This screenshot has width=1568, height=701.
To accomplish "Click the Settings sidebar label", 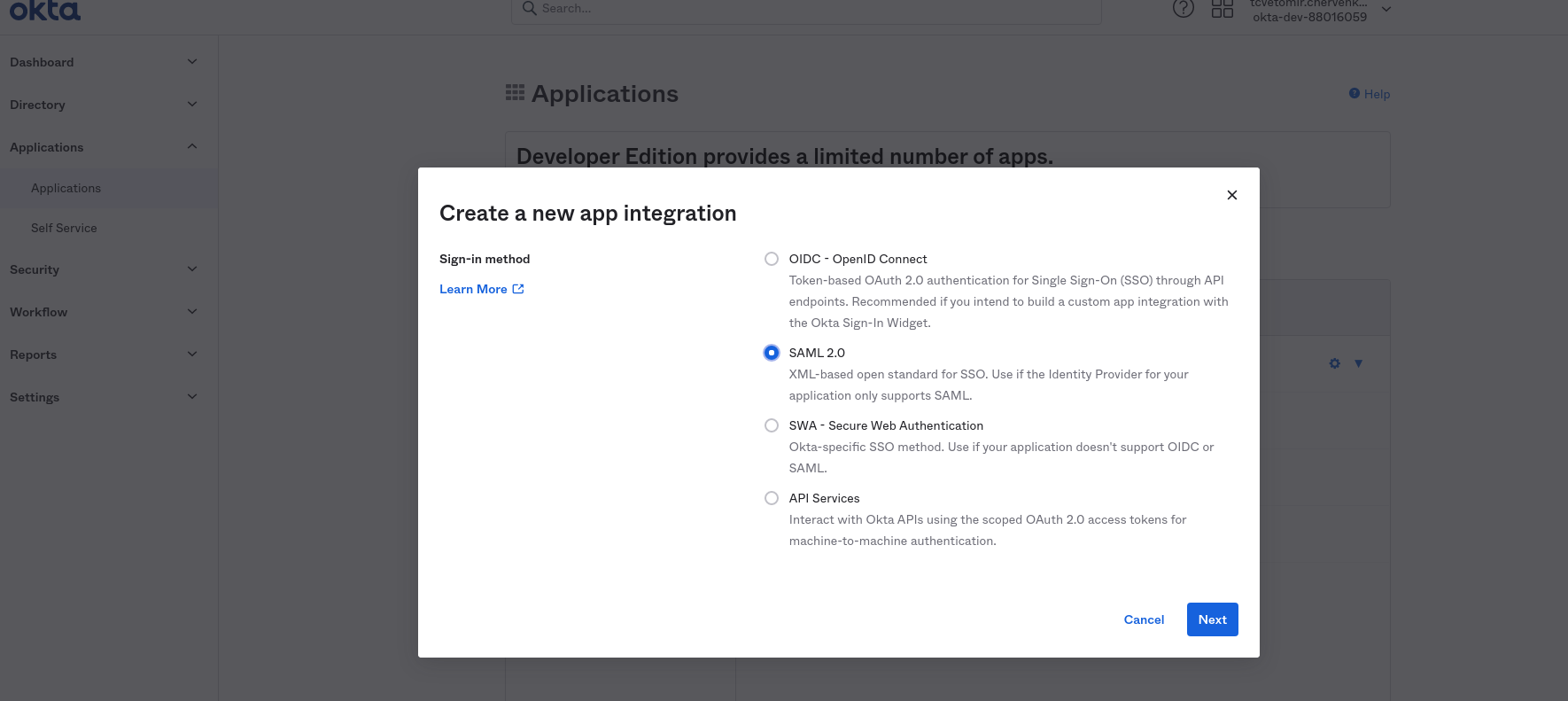I will (35, 397).
